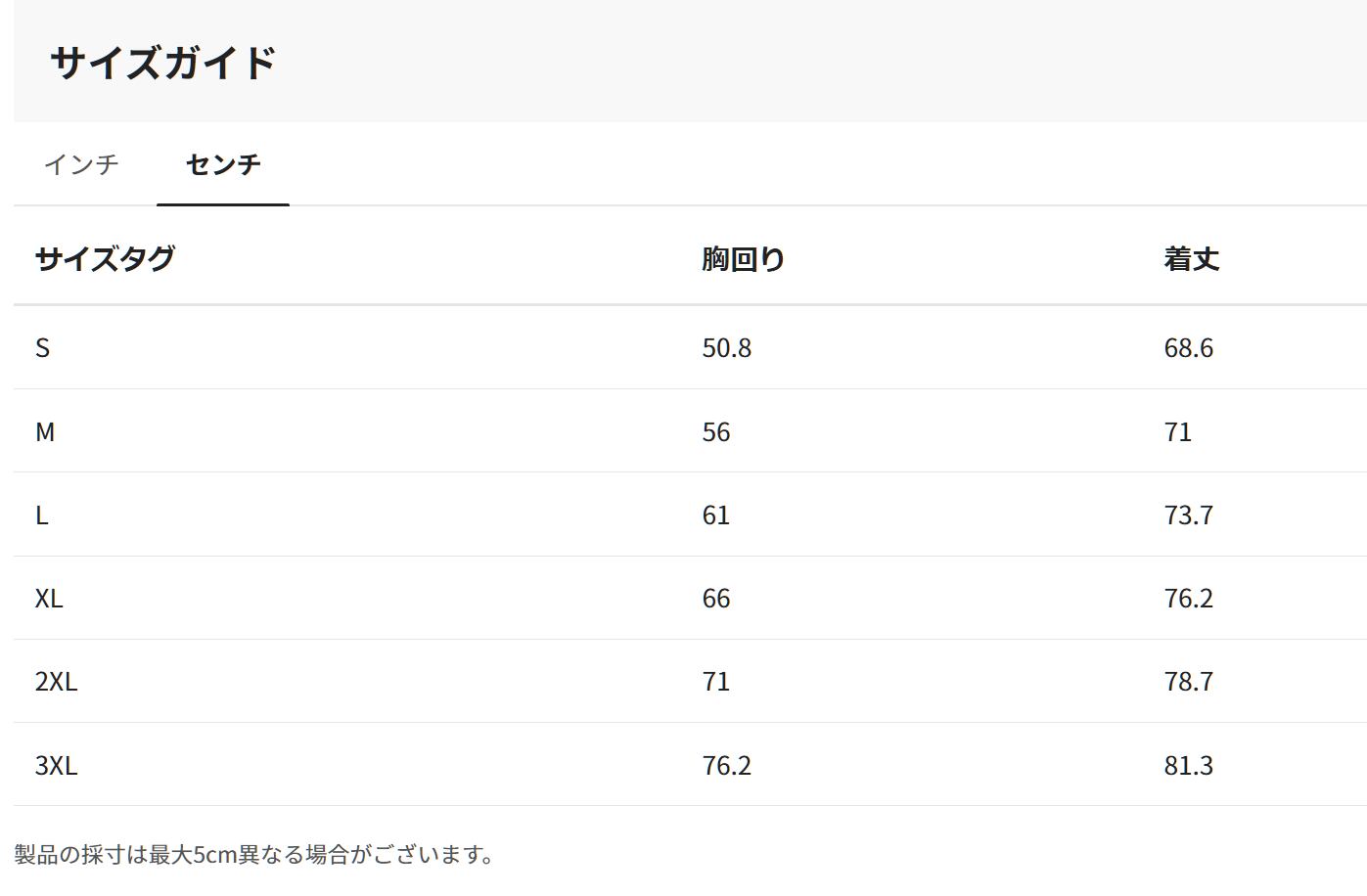Select the 3XL size row label
The image size is (1367, 896).
point(56,765)
